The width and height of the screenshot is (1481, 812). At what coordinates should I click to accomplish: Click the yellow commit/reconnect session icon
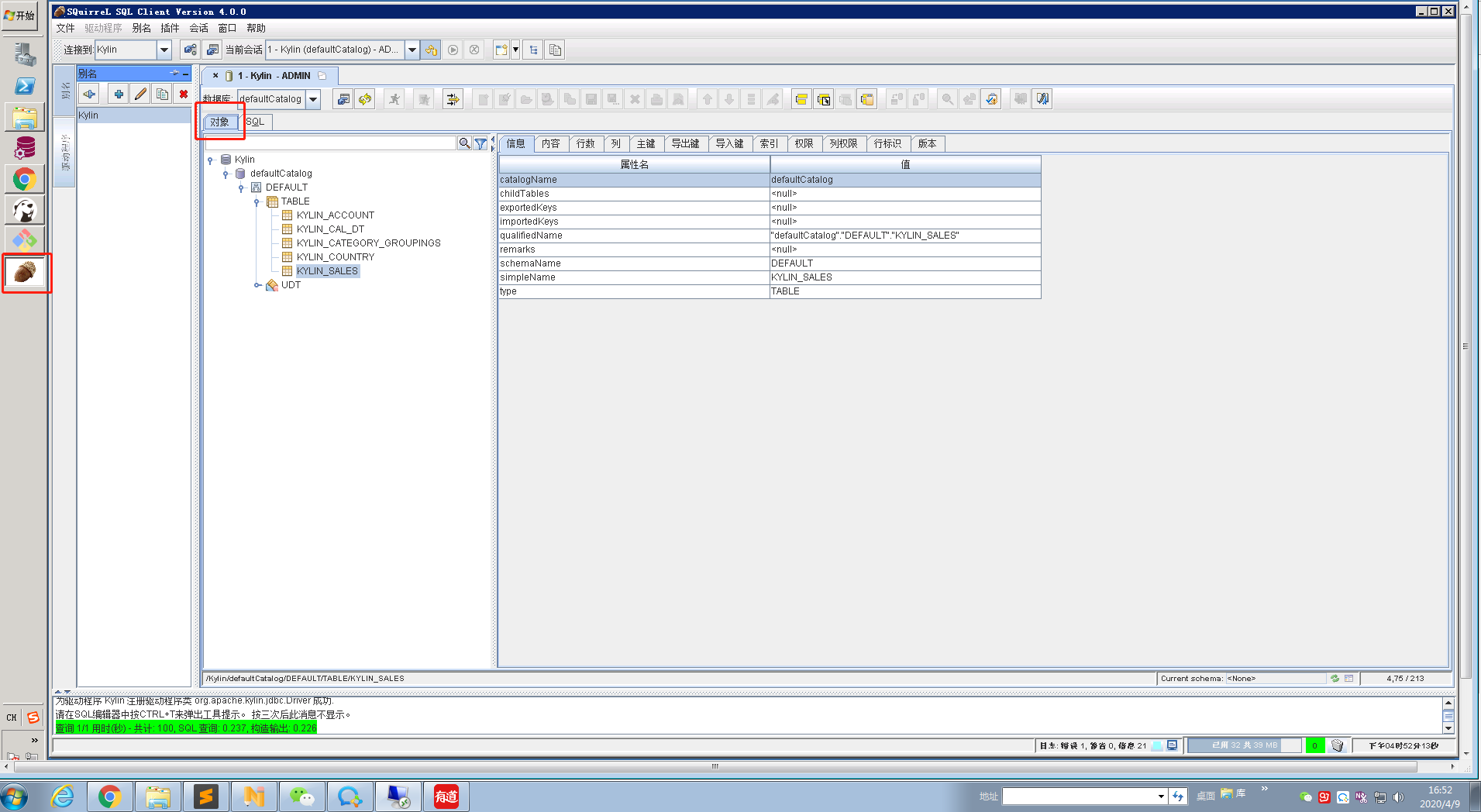[x=432, y=50]
